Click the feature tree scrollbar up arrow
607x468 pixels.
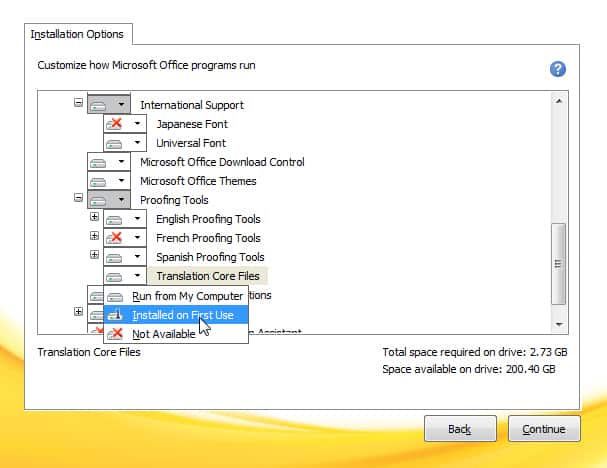(x=559, y=101)
